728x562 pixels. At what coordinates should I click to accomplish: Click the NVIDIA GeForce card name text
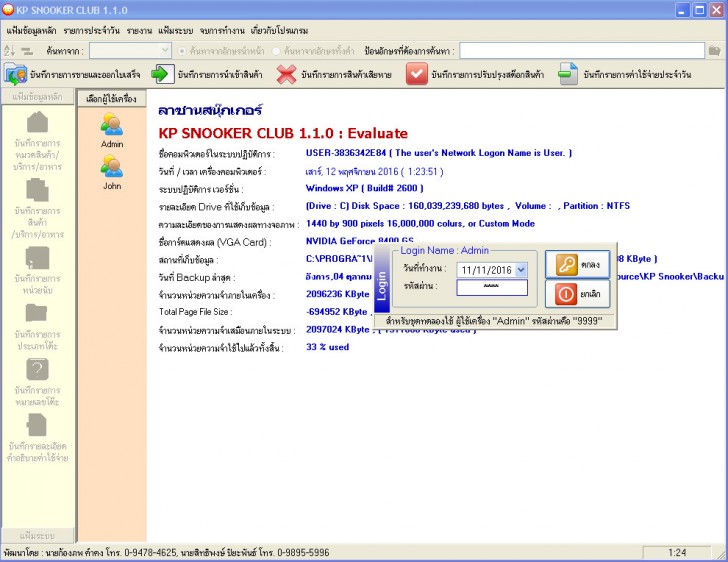click(359, 241)
